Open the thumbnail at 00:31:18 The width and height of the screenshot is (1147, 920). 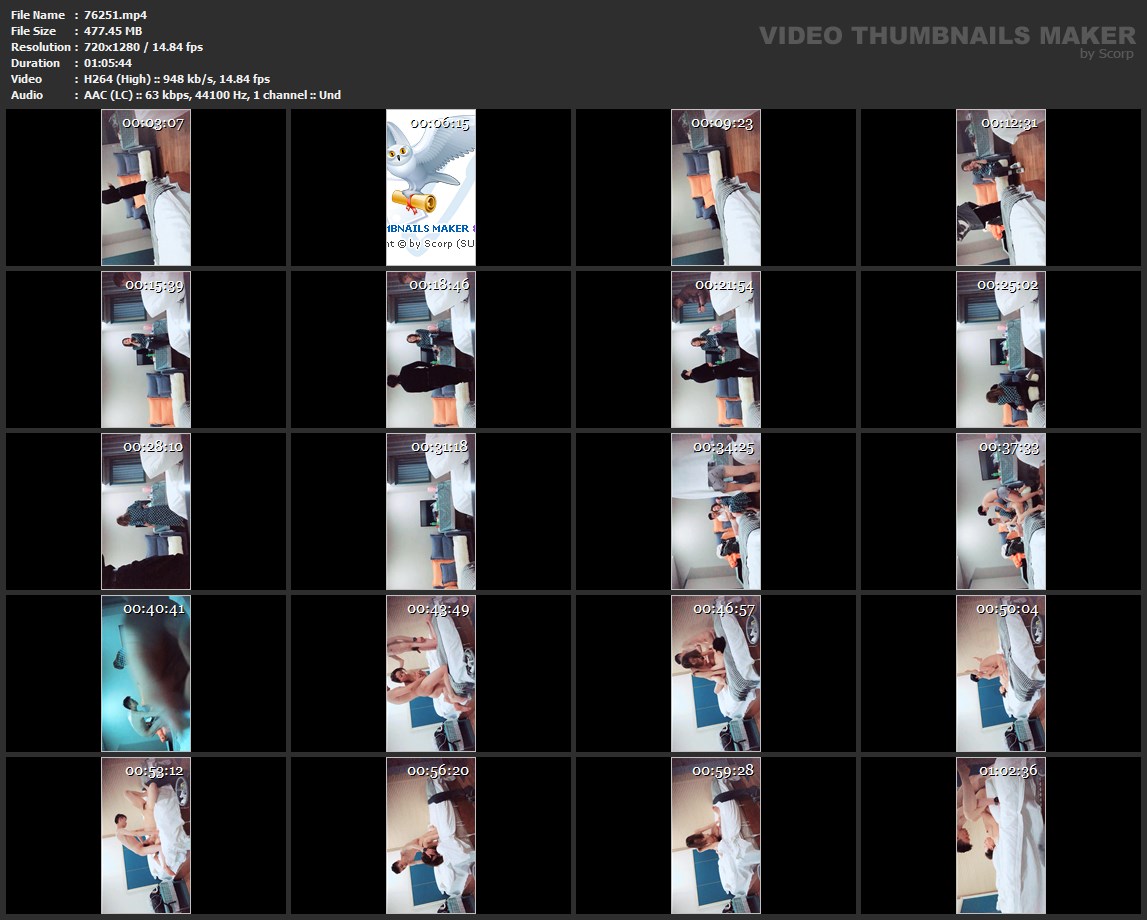coord(431,511)
